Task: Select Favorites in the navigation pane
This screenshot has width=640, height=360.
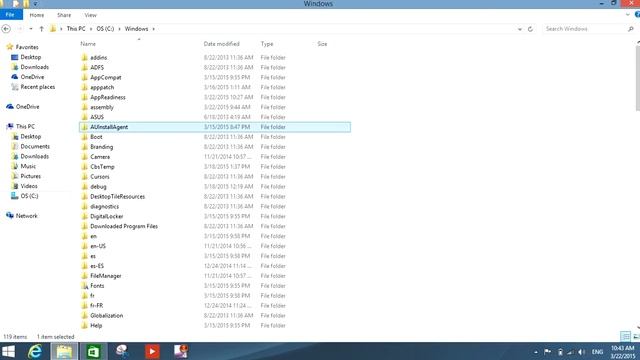Action: pyautogui.click(x=27, y=47)
